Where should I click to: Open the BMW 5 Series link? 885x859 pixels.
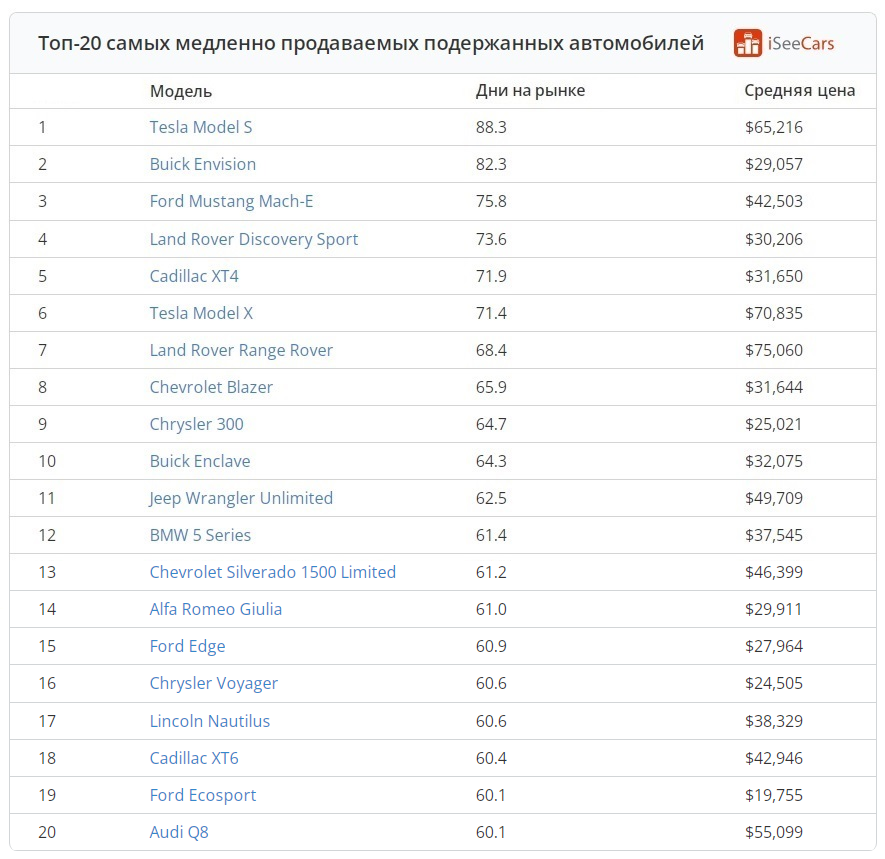point(200,535)
